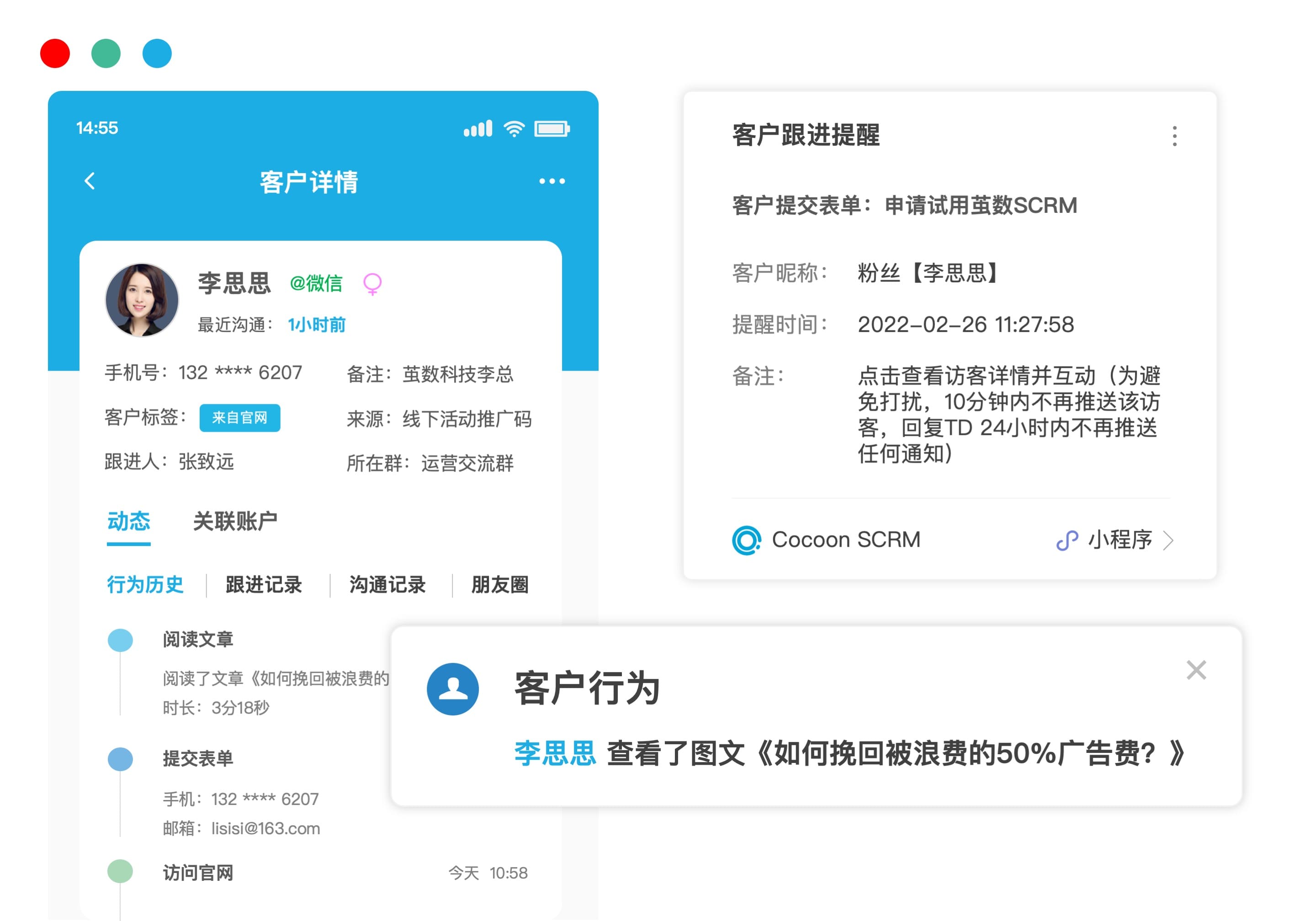Screen dimensions: 1316x921
Task: Click the 申请试用茧数SCRM form text
Action: point(981,205)
